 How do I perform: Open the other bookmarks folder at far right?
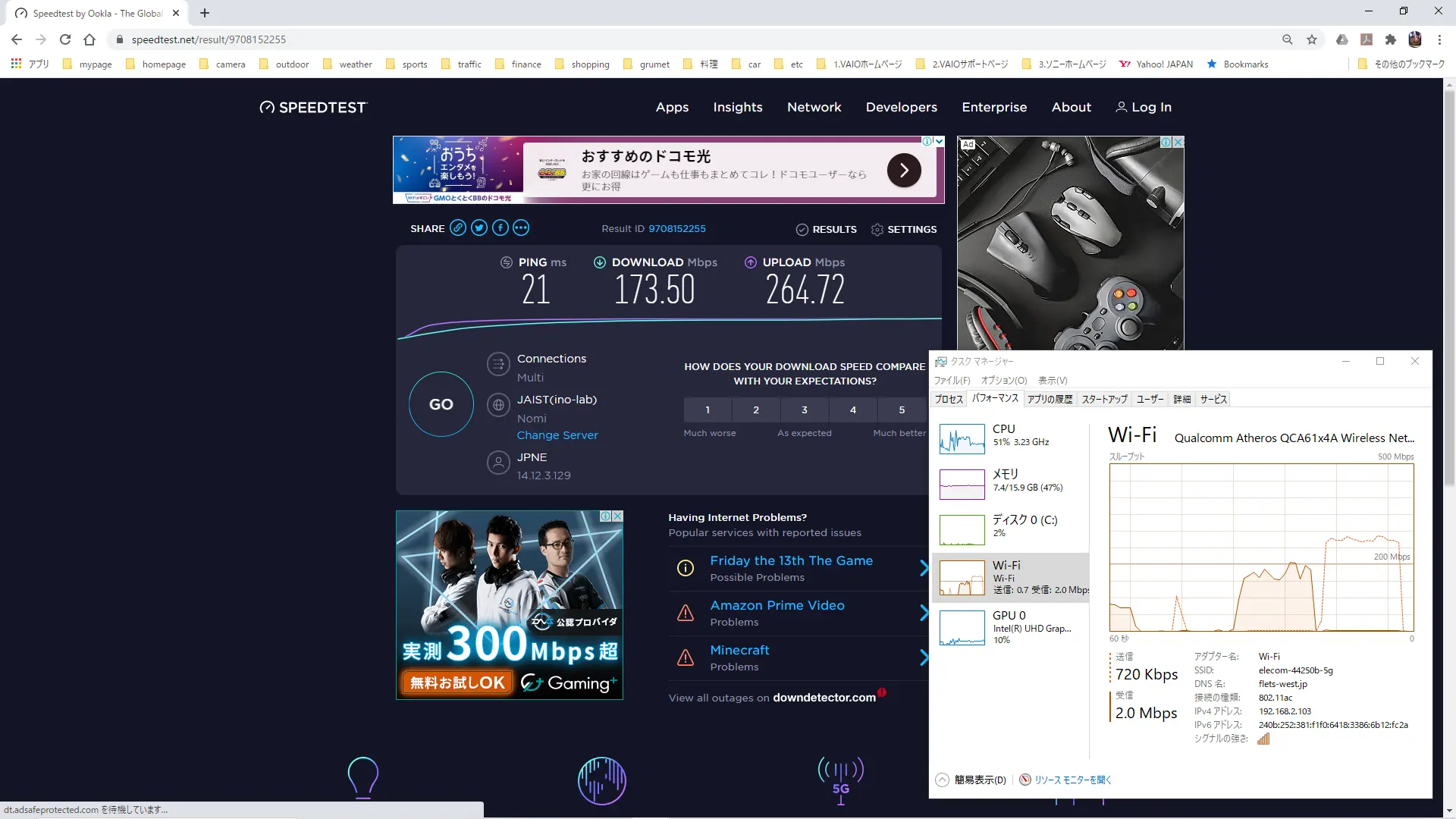1401,64
